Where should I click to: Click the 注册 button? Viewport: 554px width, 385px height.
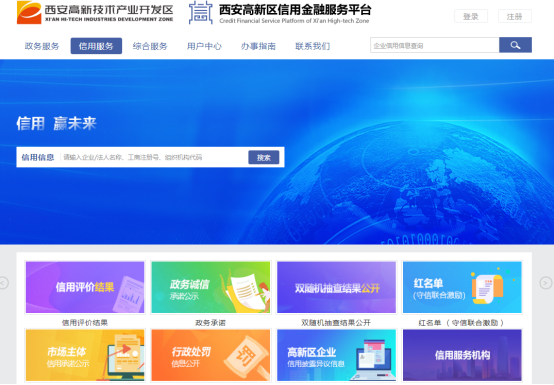(514, 16)
